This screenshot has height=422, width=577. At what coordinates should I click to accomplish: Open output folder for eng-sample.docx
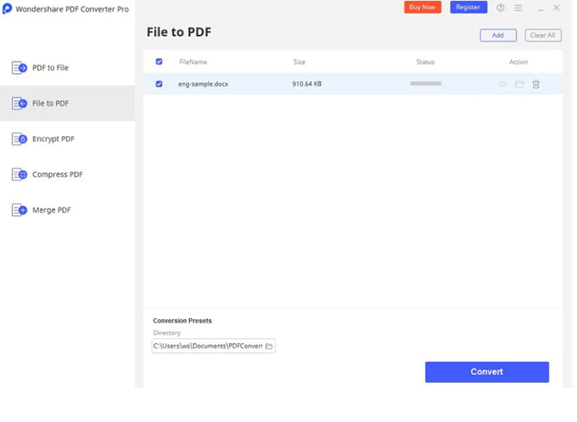tap(519, 84)
